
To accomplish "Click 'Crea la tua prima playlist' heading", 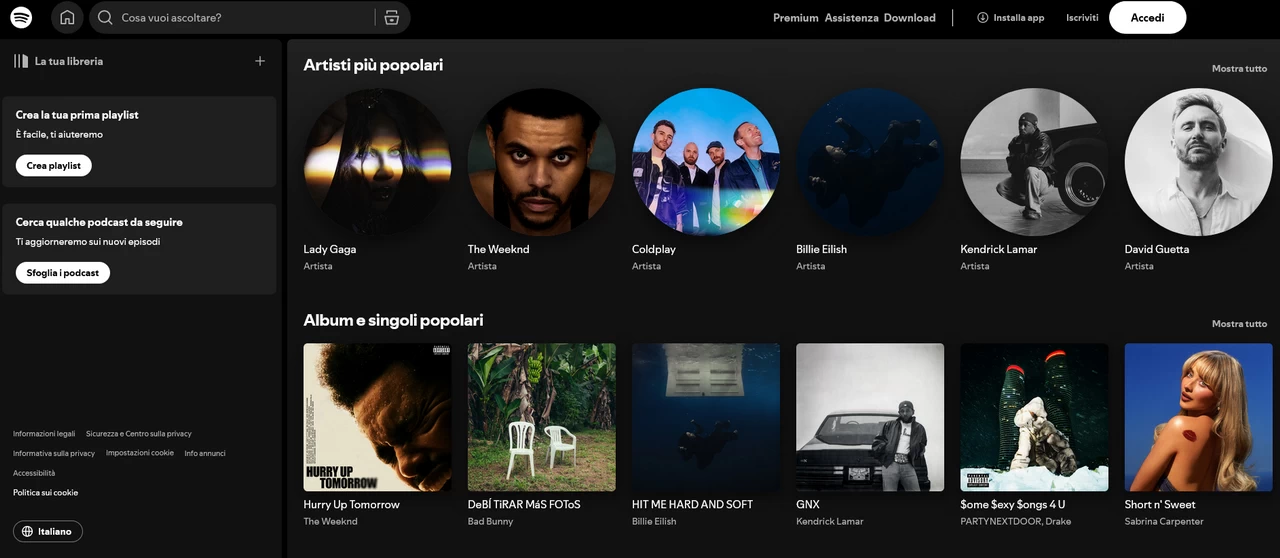I will 77,115.
